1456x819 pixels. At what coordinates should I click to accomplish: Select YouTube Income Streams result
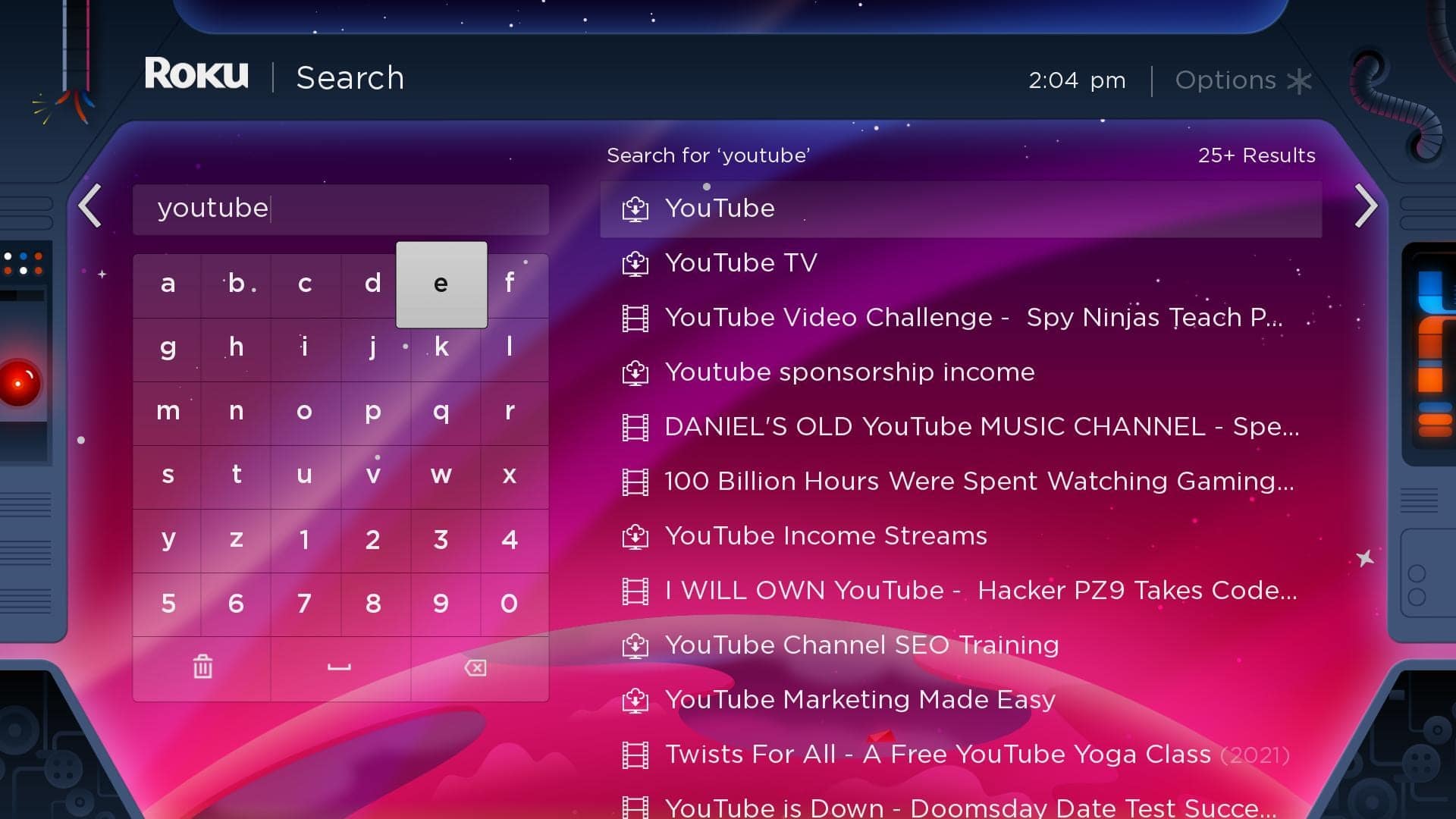(961, 536)
